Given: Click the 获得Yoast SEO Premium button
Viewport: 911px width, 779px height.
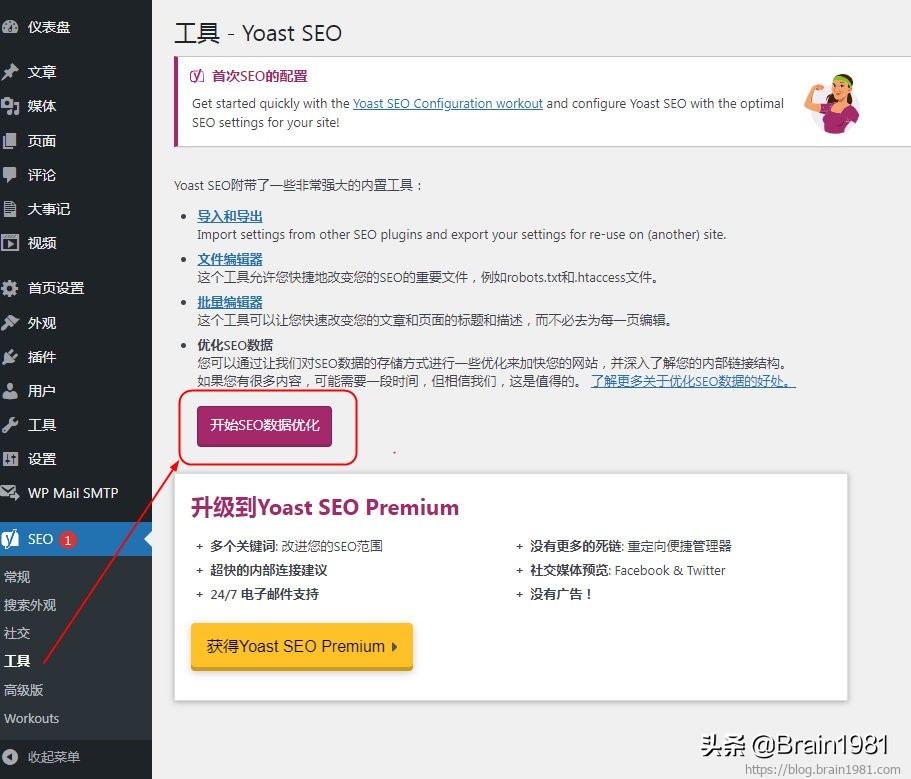Looking at the screenshot, I should click(x=301, y=646).
